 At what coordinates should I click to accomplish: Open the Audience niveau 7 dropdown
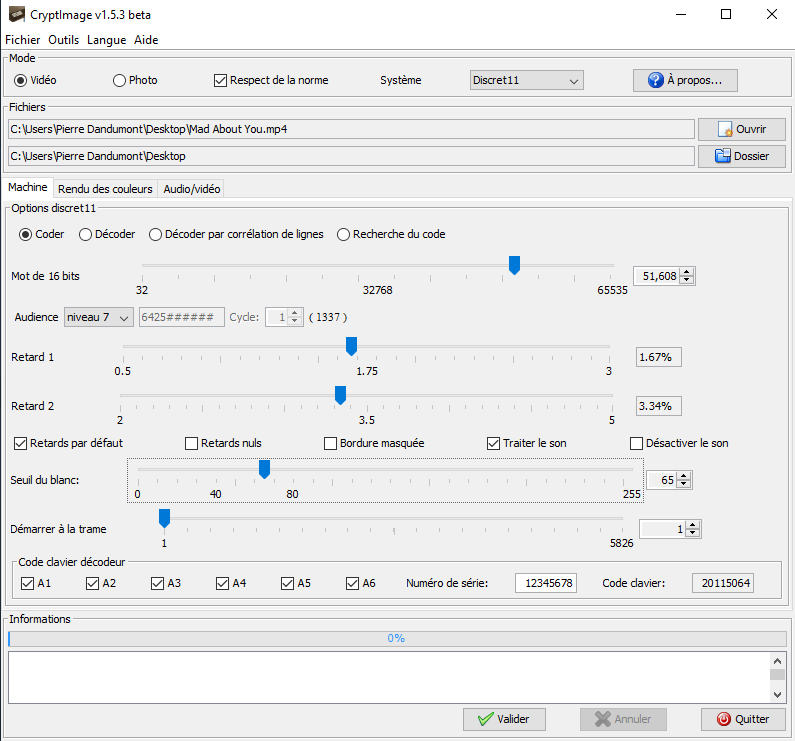tap(98, 317)
